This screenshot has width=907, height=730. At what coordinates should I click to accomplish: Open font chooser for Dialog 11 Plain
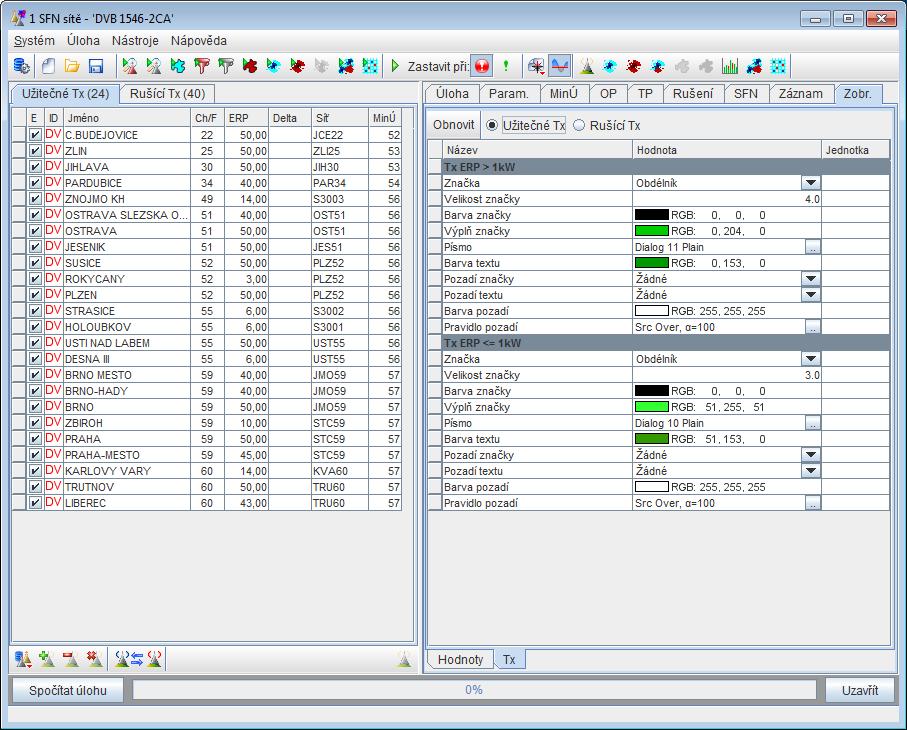coord(813,247)
